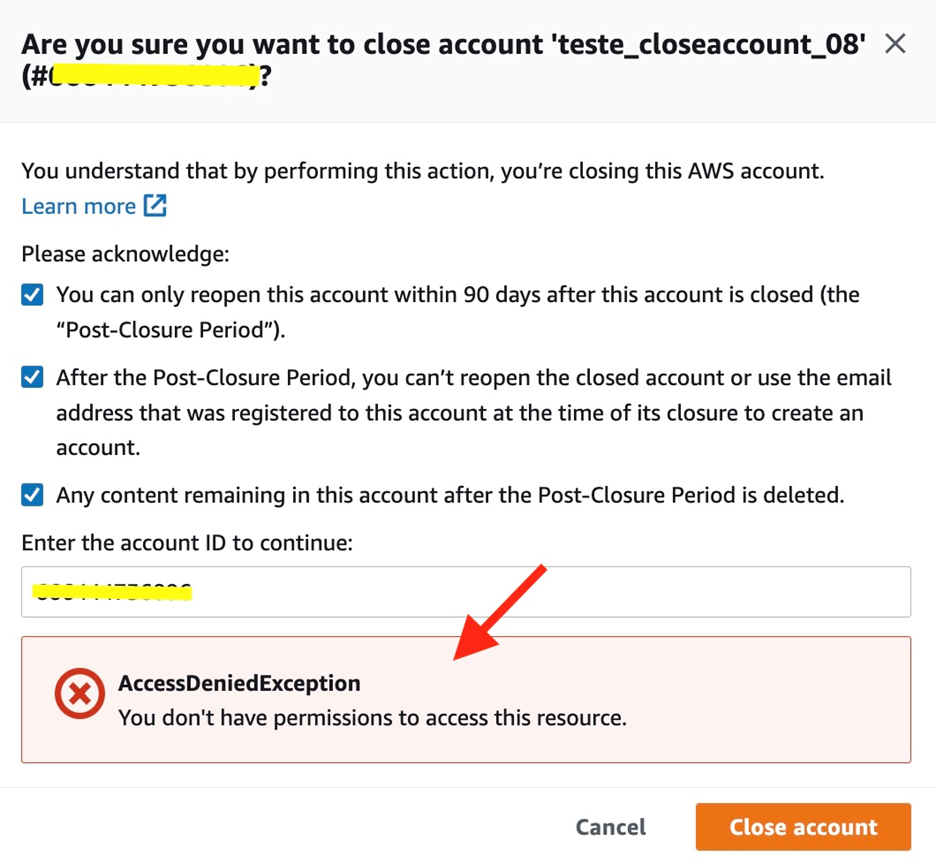Viewport: 936px width, 864px height.
Task: Toggle the email address reuse acknowledgement checkbox
Action: (x=32, y=377)
